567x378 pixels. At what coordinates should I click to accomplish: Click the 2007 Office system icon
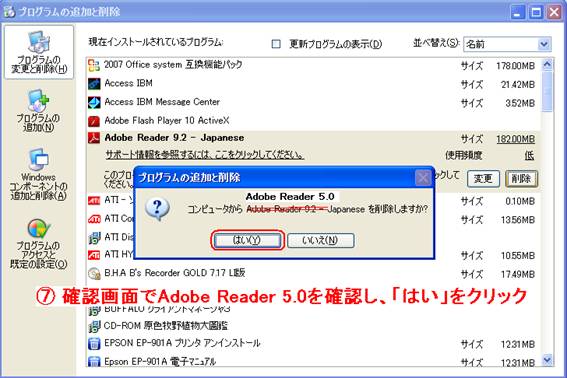click(94, 65)
